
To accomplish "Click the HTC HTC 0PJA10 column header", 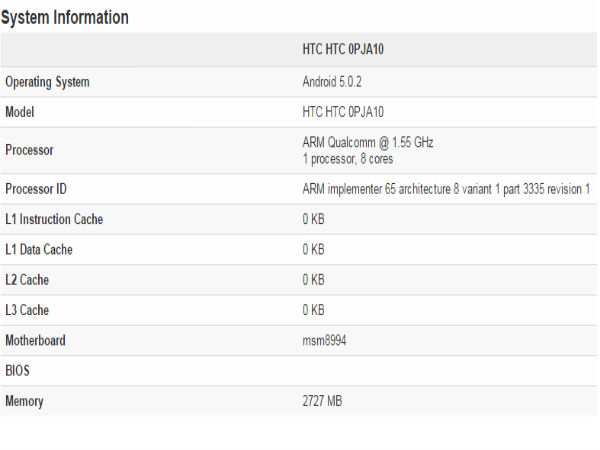I will (345, 49).
